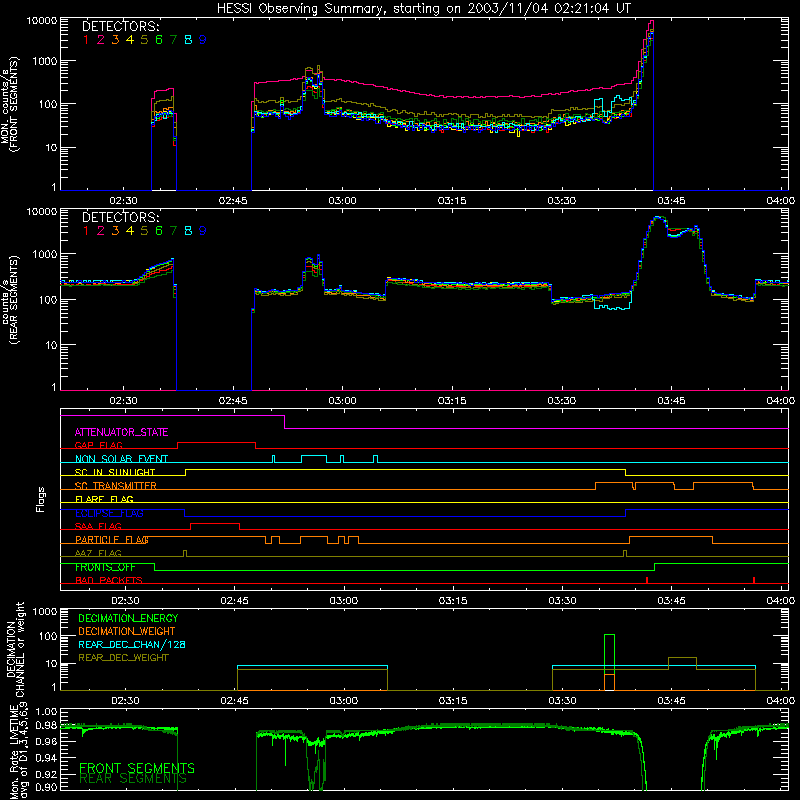Click DETECTORS: heading in rear segments plot

(120, 217)
